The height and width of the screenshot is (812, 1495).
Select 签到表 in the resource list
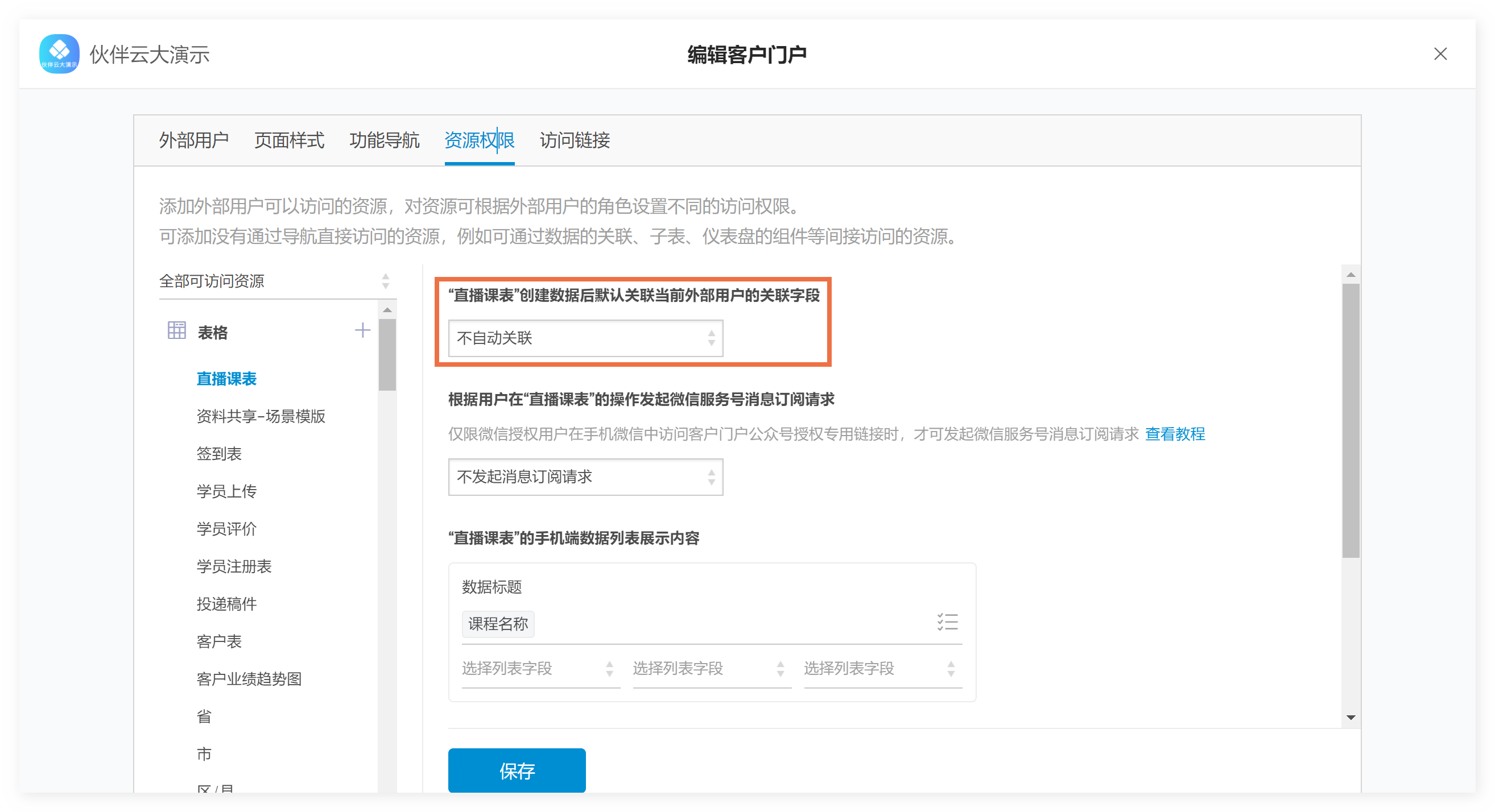tap(219, 454)
